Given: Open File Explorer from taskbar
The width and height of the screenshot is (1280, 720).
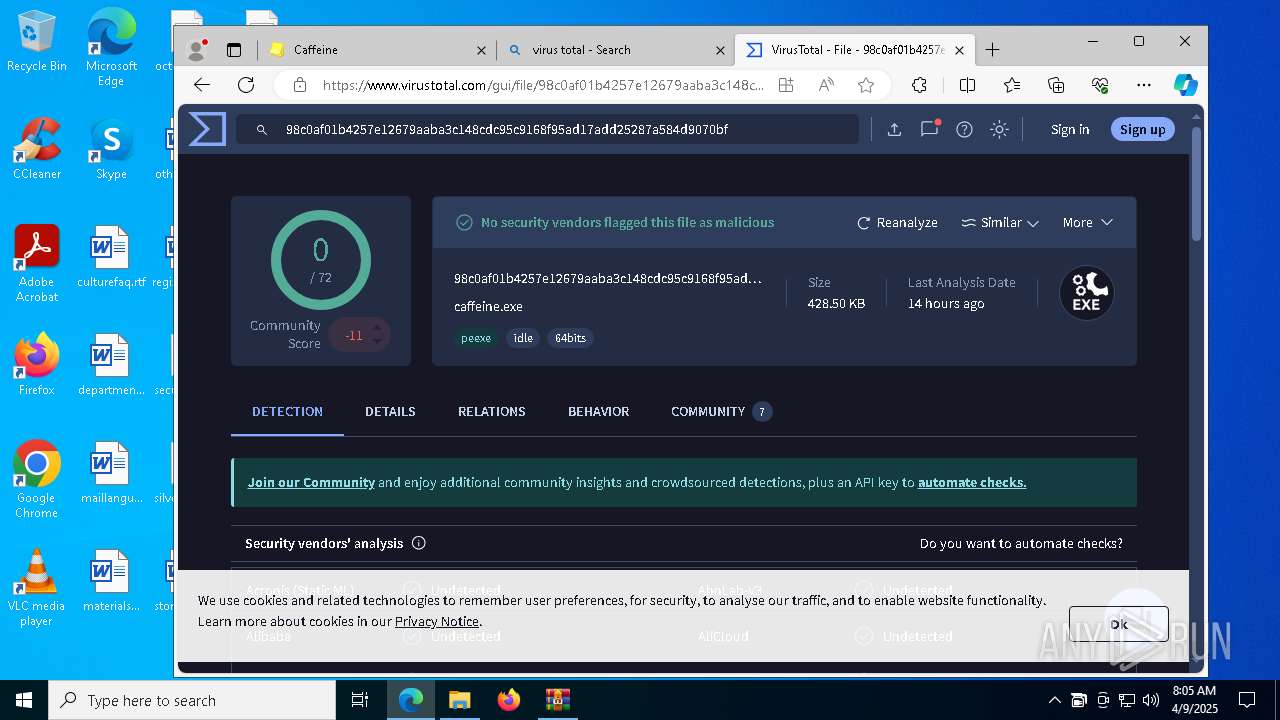Looking at the screenshot, I should coord(459,700).
